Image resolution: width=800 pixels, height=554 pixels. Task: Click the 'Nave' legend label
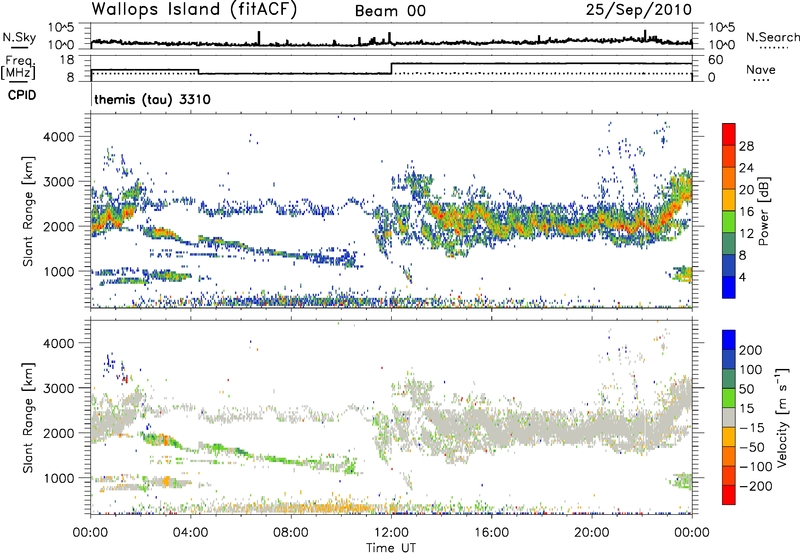(x=761, y=69)
